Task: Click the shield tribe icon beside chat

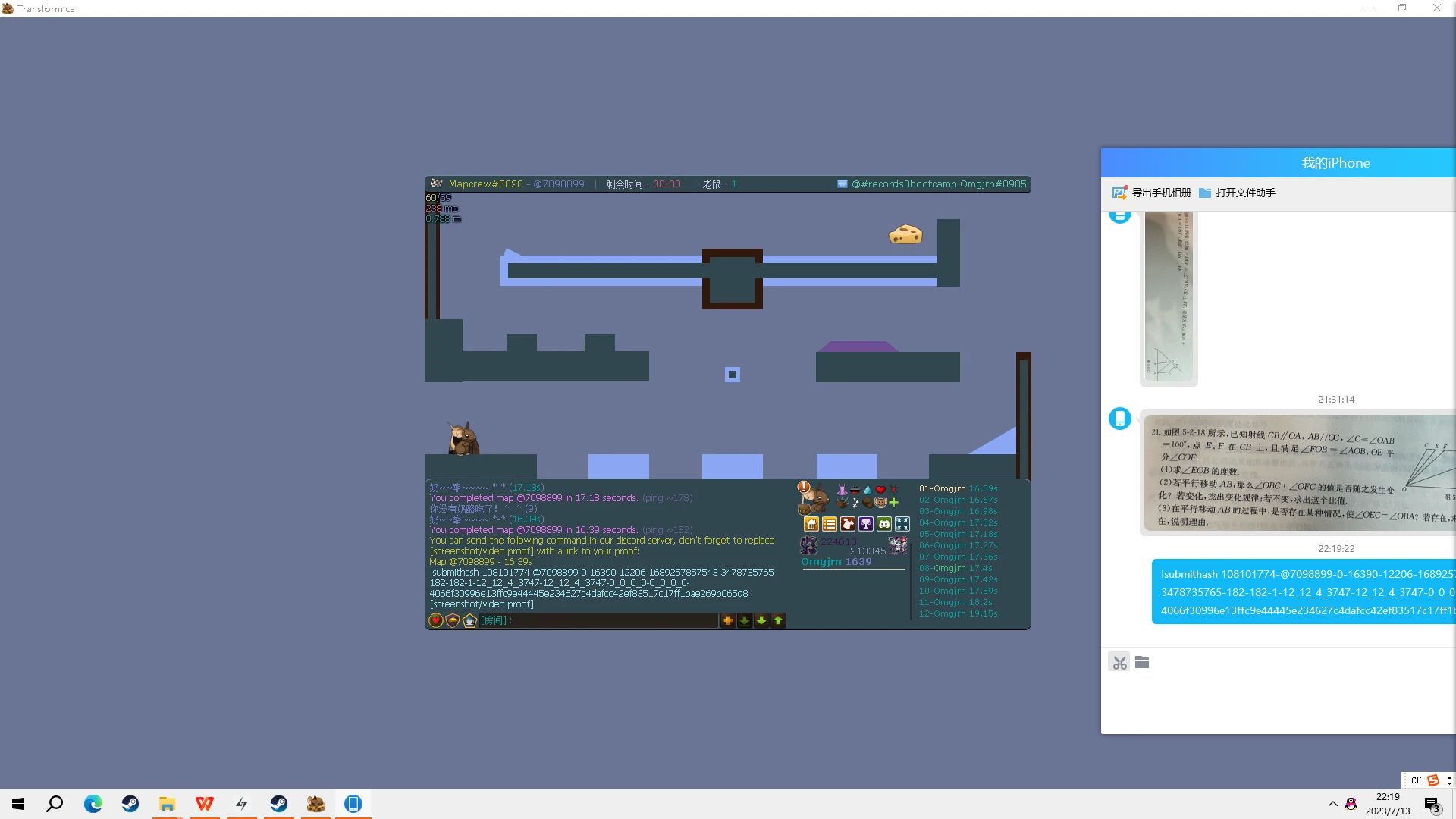Action: pyautogui.click(x=453, y=620)
